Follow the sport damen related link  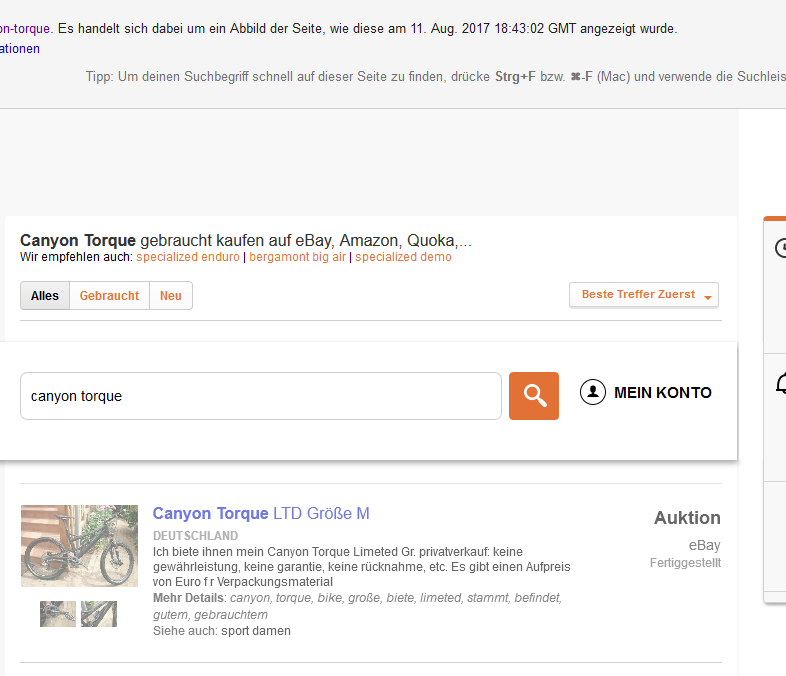(256, 631)
